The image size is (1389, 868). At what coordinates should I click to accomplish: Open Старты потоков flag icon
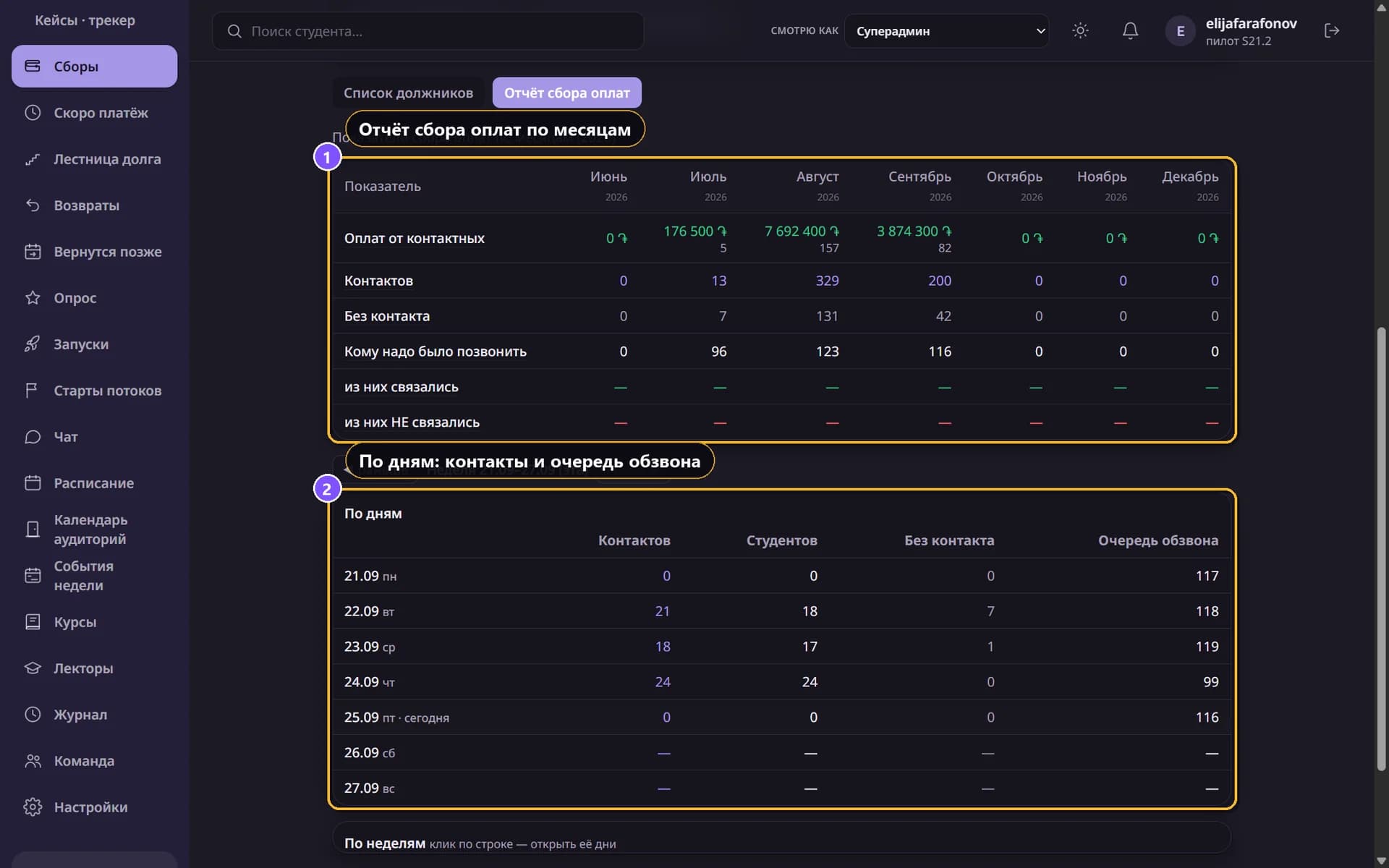coord(33,390)
